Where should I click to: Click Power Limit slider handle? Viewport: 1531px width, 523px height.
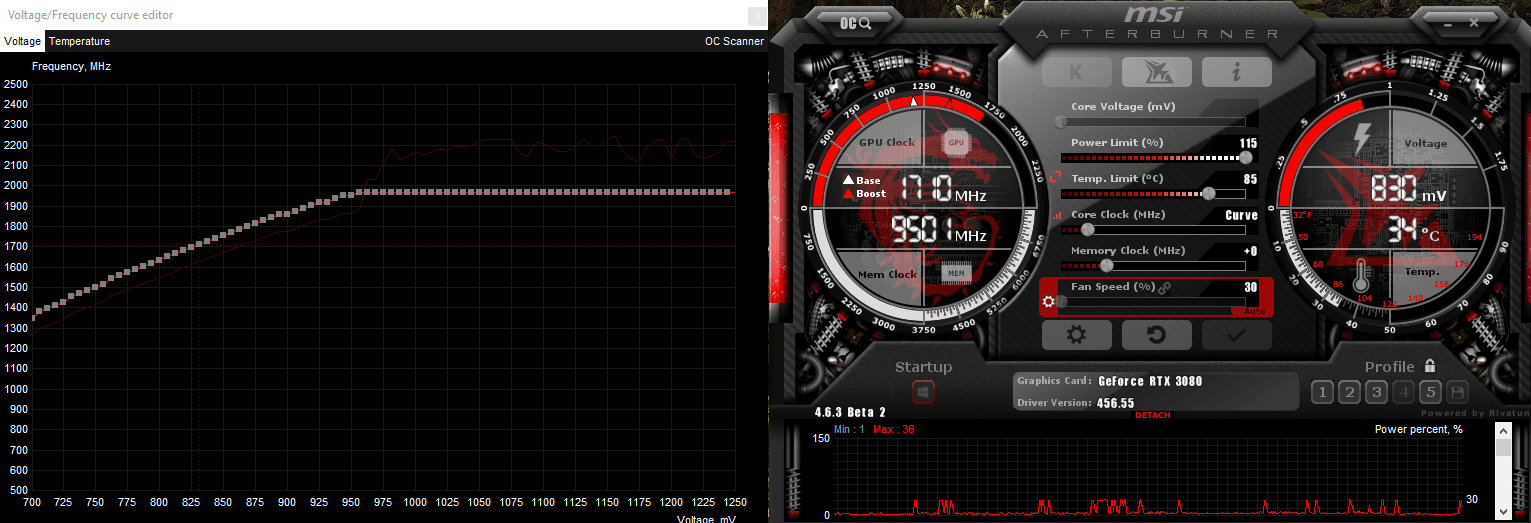click(1247, 157)
